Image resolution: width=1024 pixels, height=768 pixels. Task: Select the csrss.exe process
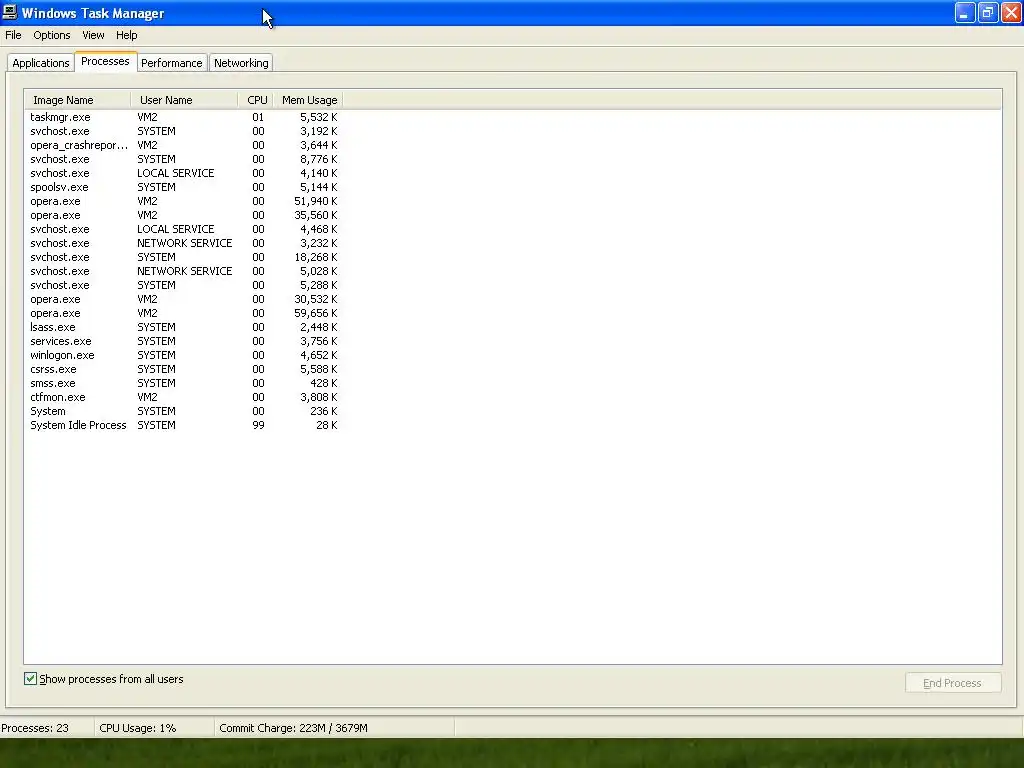tap(184, 370)
